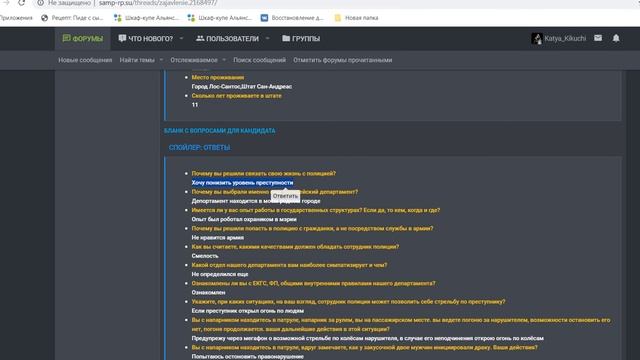Click the answer 'Если преступник открыл огонь по людям'
Screen dimensions: 640x360
tap(248, 311)
